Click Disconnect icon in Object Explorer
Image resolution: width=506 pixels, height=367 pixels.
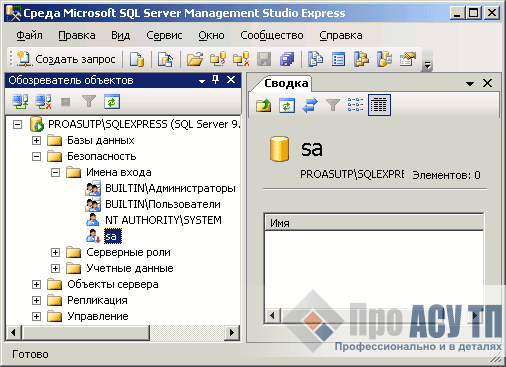43,102
